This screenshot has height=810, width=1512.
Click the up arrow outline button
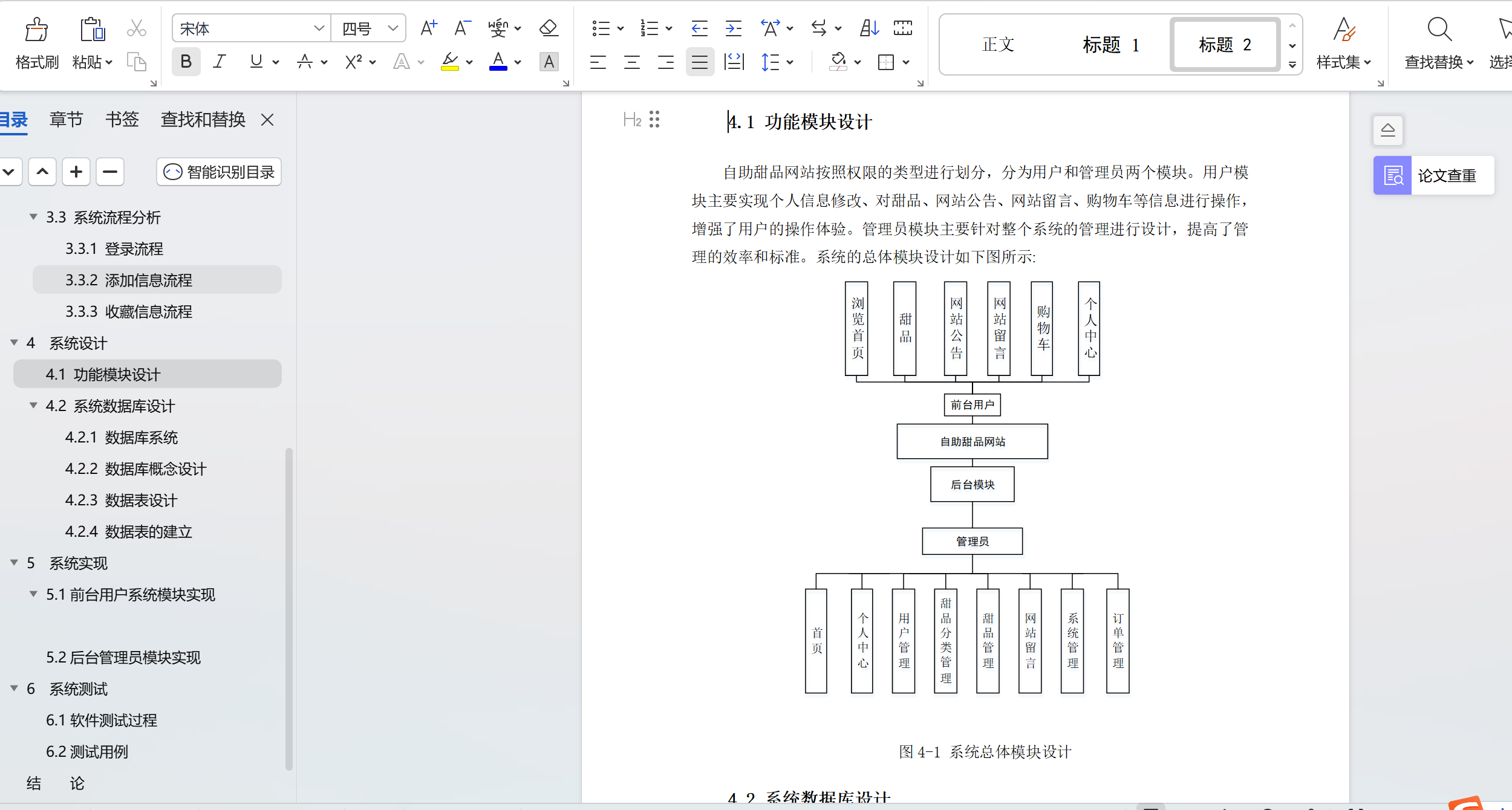coord(42,172)
